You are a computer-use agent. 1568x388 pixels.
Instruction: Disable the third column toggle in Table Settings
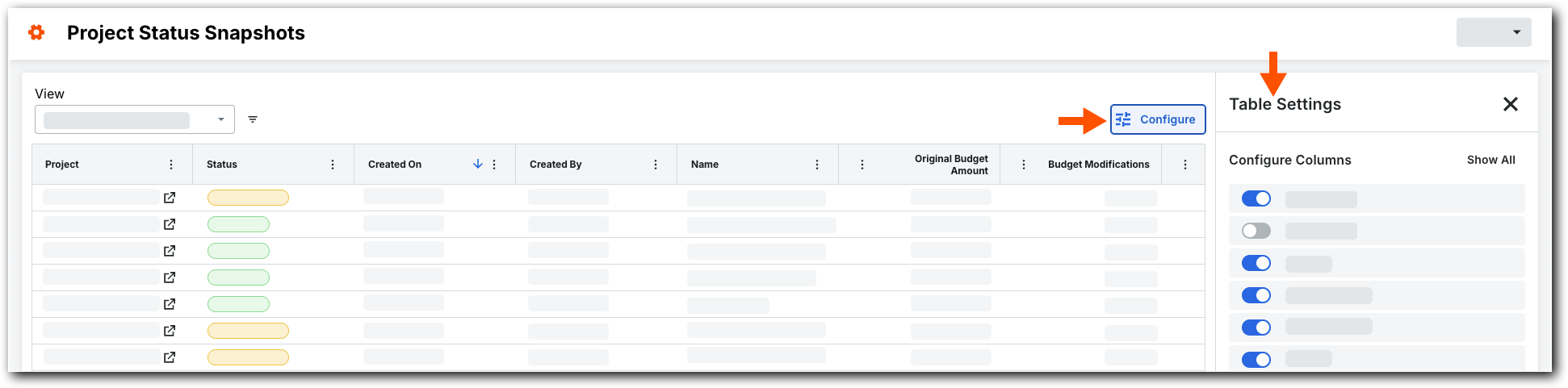(x=1256, y=263)
